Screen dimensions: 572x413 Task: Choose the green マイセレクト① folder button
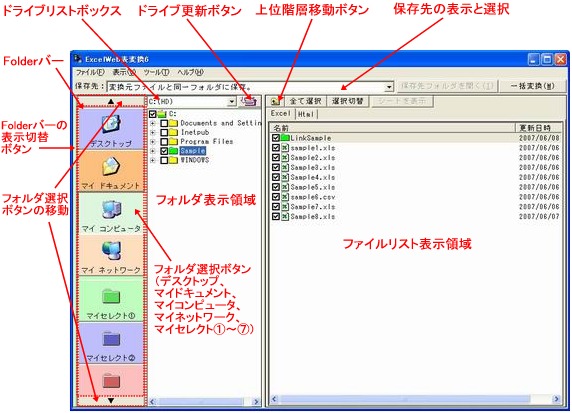pyautogui.click(x=111, y=299)
